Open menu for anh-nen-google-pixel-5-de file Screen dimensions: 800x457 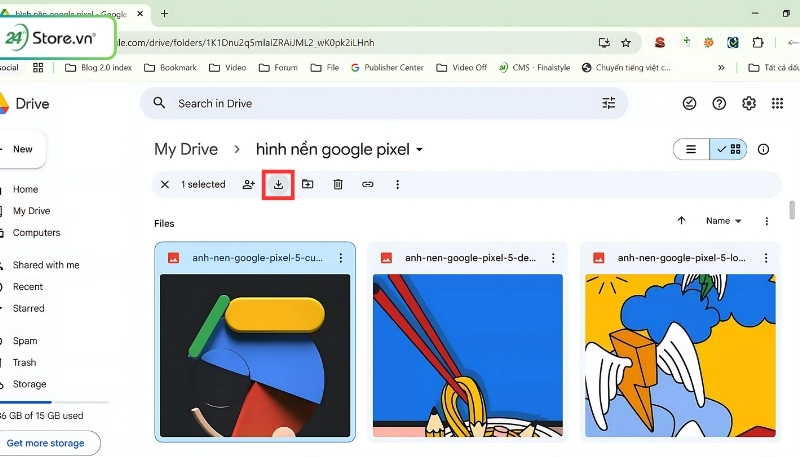click(x=553, y=258)
